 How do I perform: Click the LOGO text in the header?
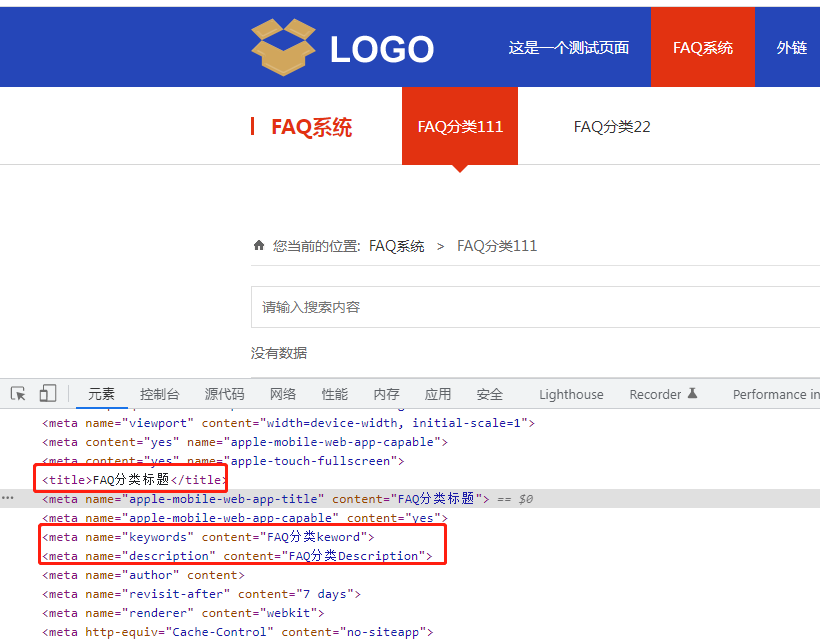tap(382, 49)
